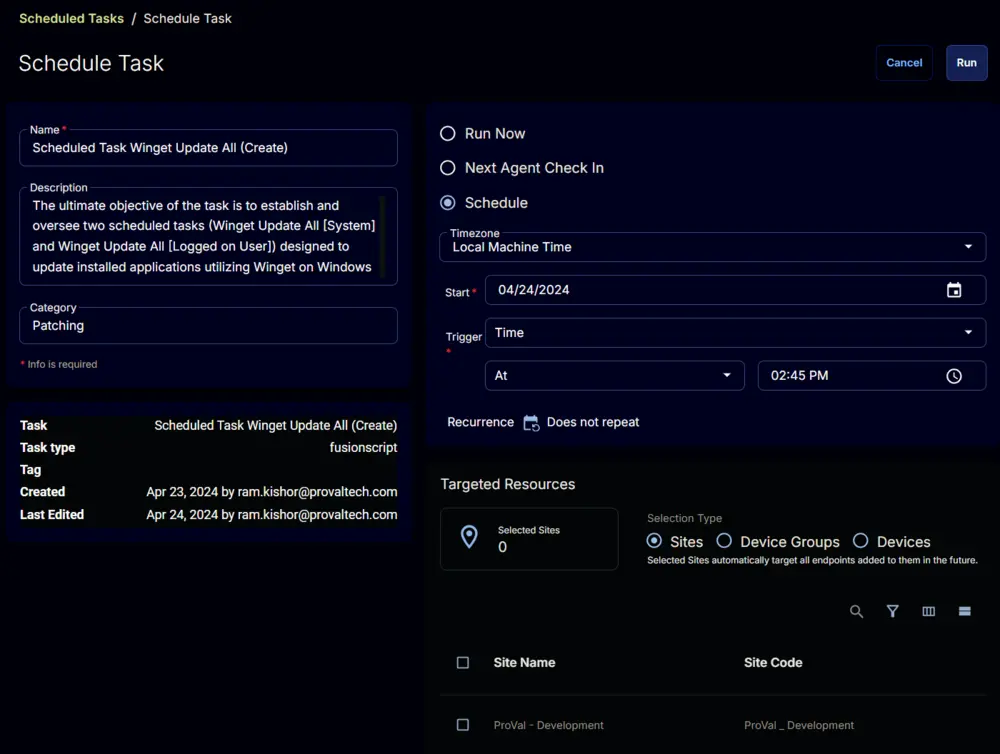Viewport: 1000px width, 754px height.
Task: Toggle the row density icon
Action: pos(964,611)
